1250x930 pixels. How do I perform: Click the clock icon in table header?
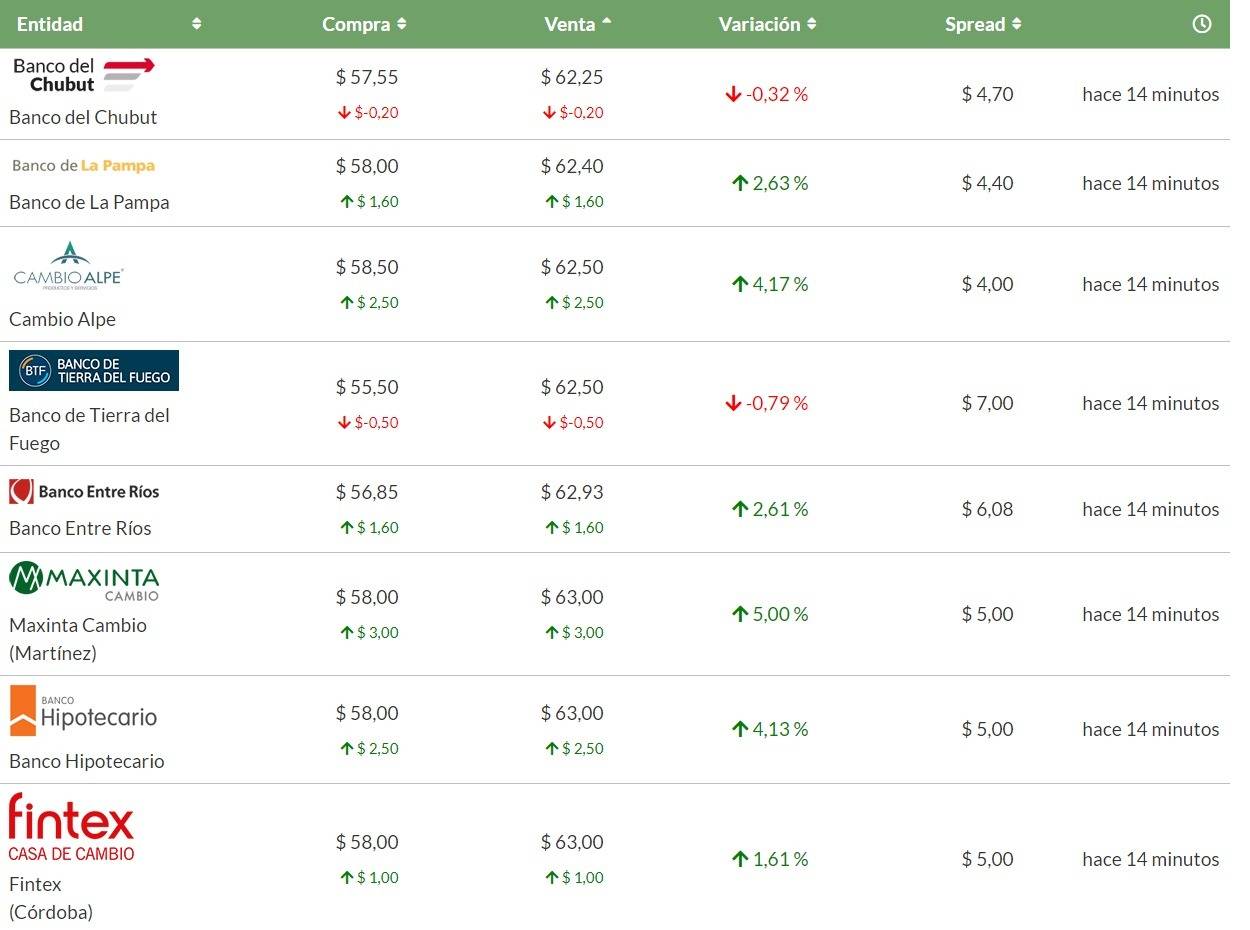coord(1202,24)
